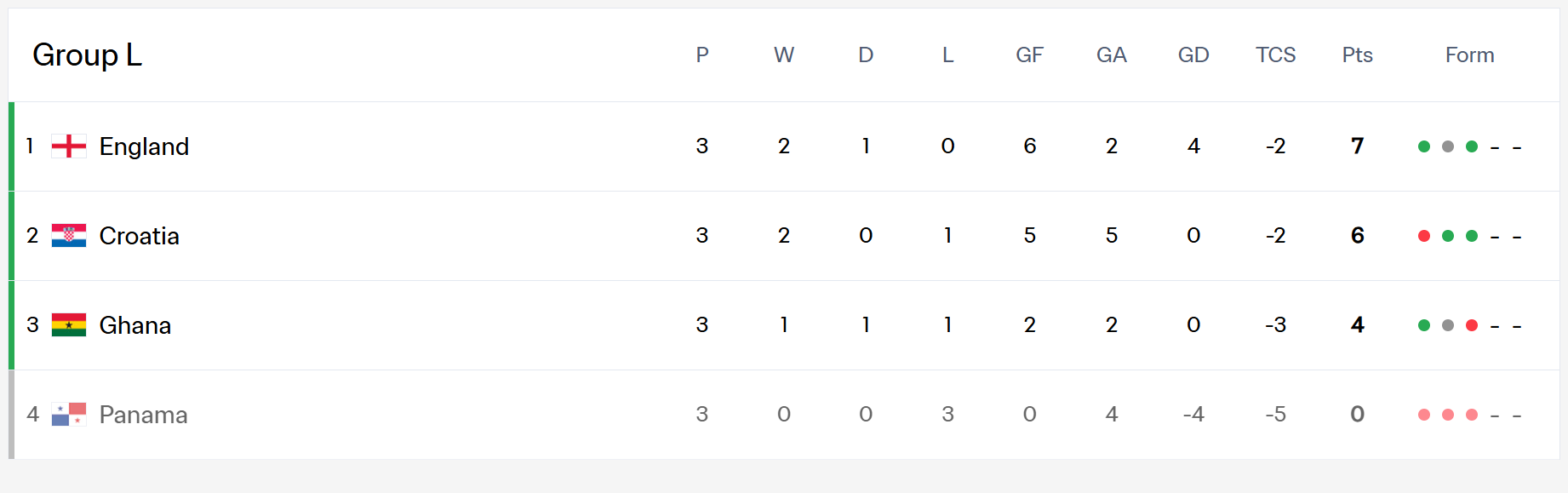Image resolution: width=1568 pixels, height=493 pixels.
Task: Select England's first green form dot
Action: pos(1424,146)
